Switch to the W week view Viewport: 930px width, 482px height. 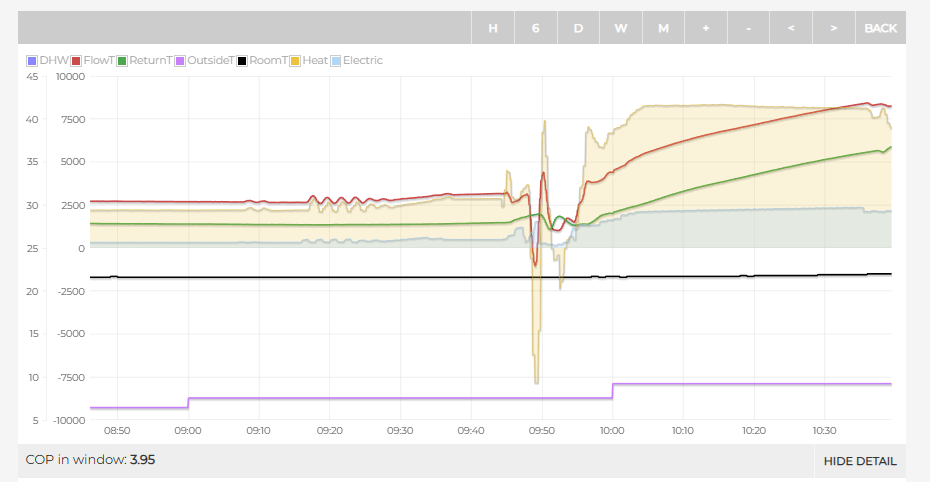click(621, 28)
